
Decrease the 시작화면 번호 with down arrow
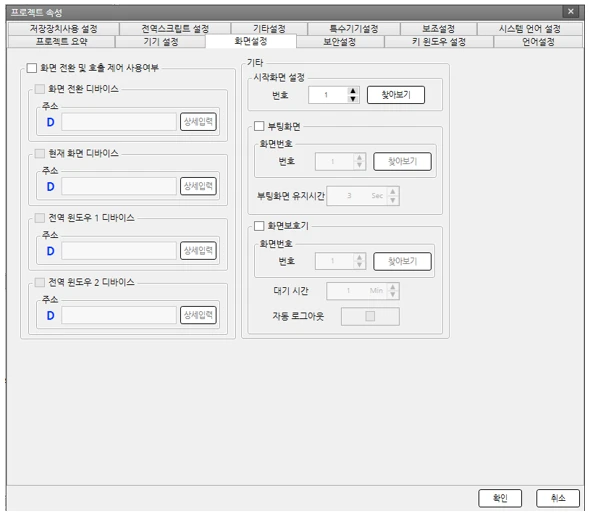click(353, 99)
